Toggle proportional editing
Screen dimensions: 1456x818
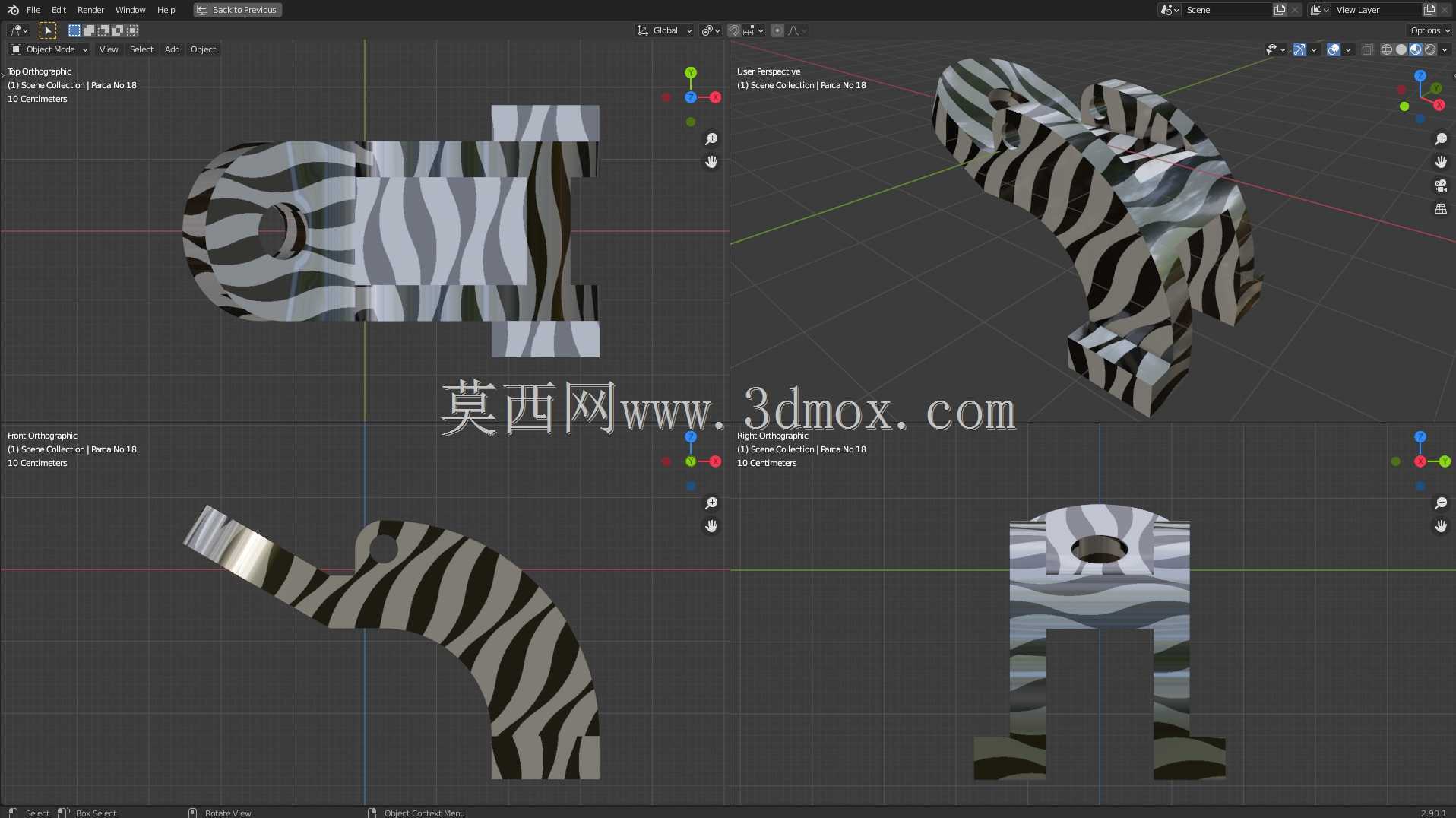(777, 30)
